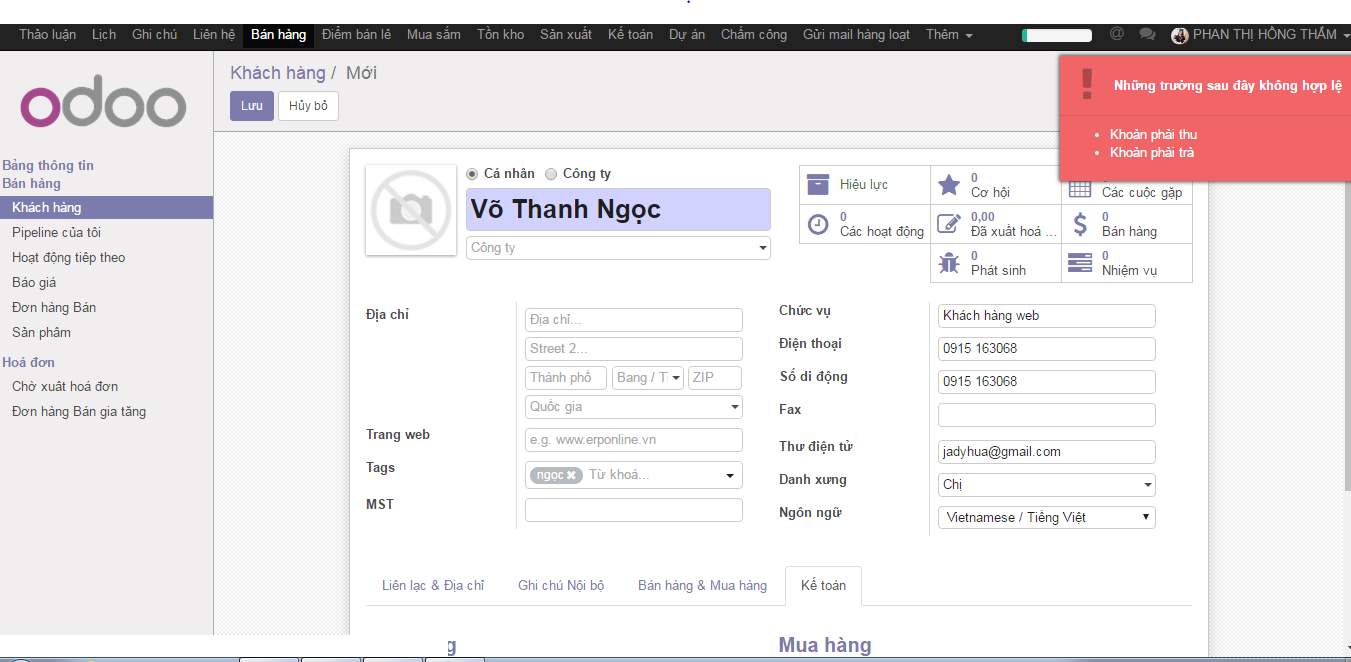Screen dimensions: 1351x662
Task: Switch to Liên lạc & Địa chỉ tab
Action: click(433, 586)
